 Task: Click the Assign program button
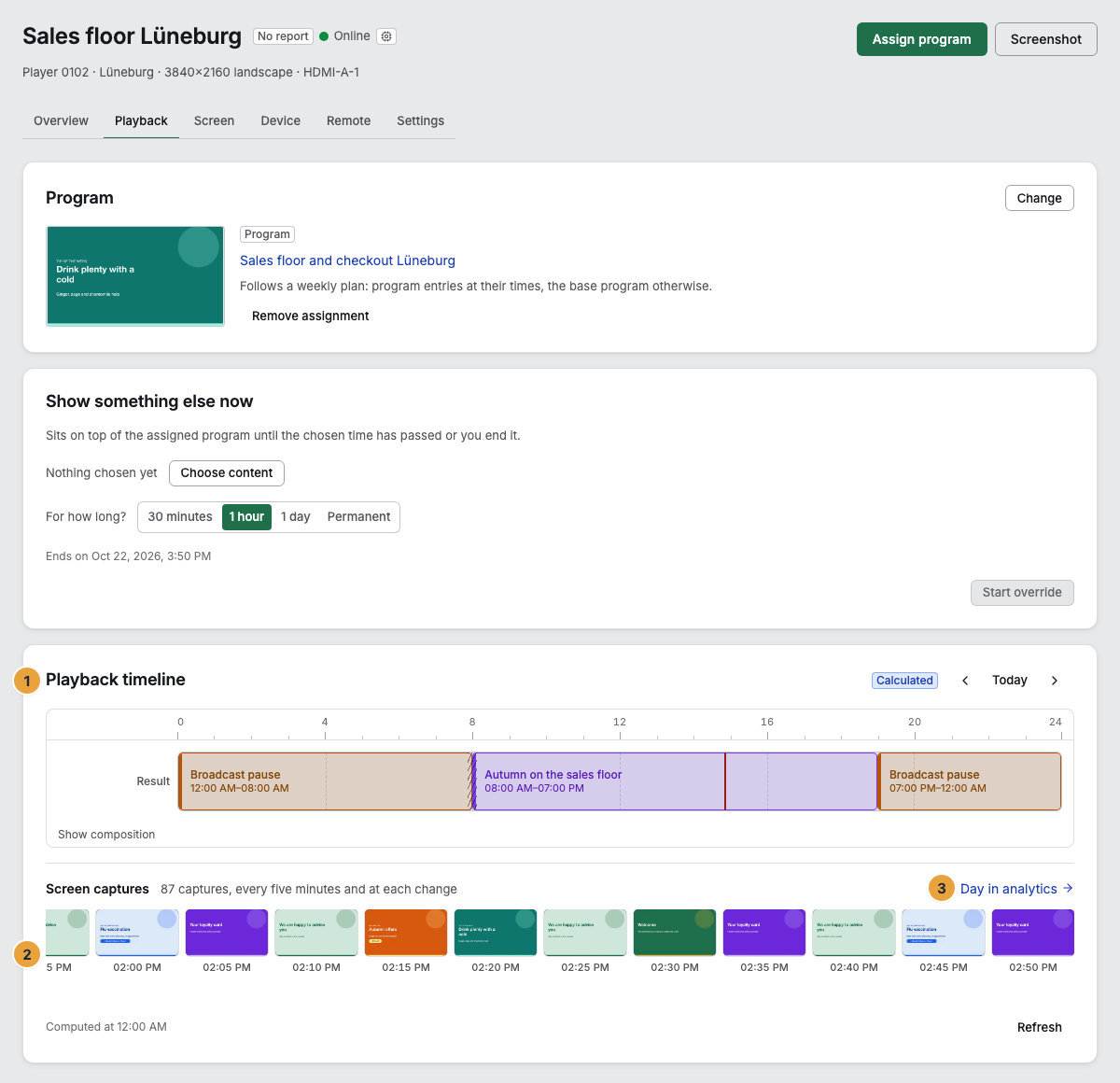921,39
